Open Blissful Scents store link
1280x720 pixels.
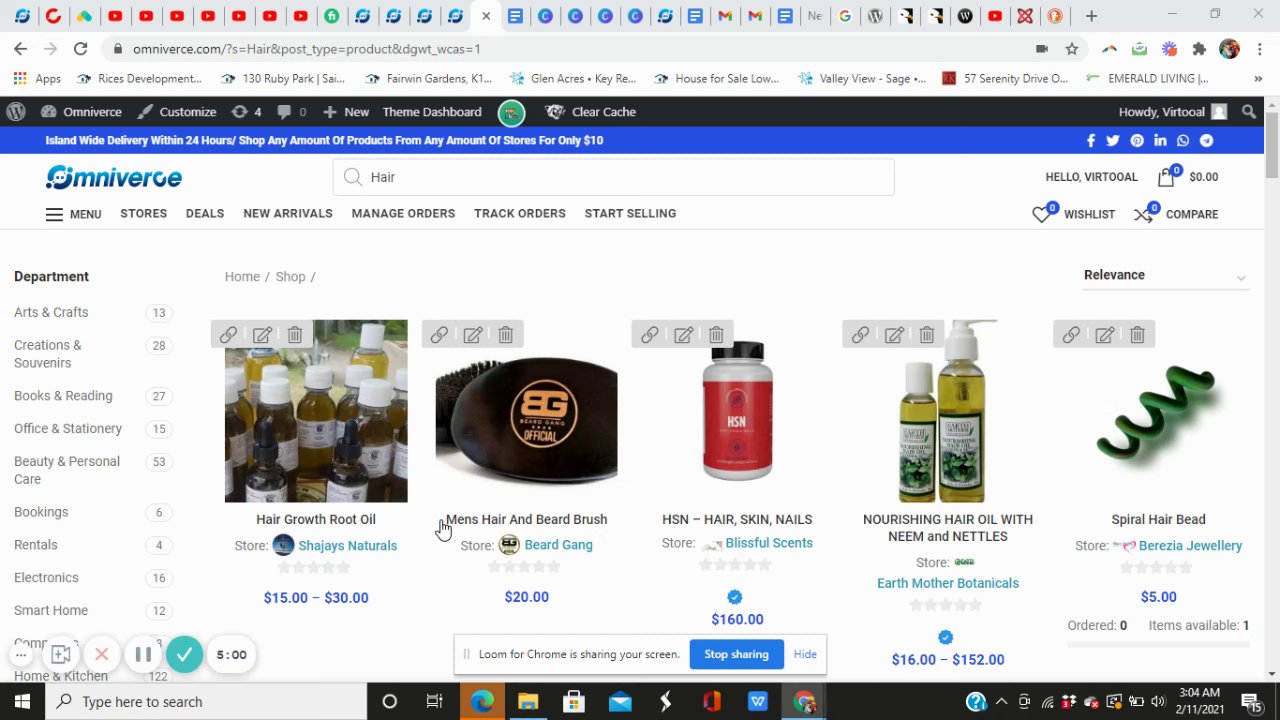coord(769,543)
